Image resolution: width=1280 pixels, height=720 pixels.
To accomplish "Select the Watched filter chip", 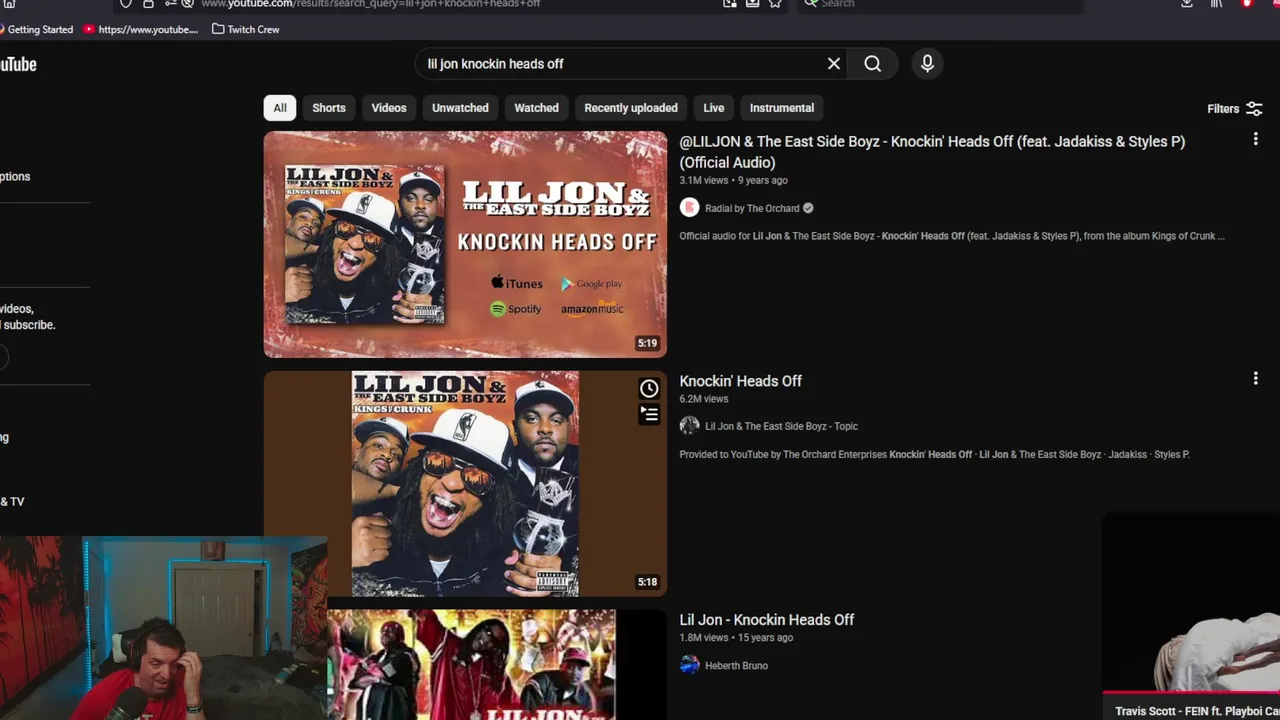I will click(536, 108).
